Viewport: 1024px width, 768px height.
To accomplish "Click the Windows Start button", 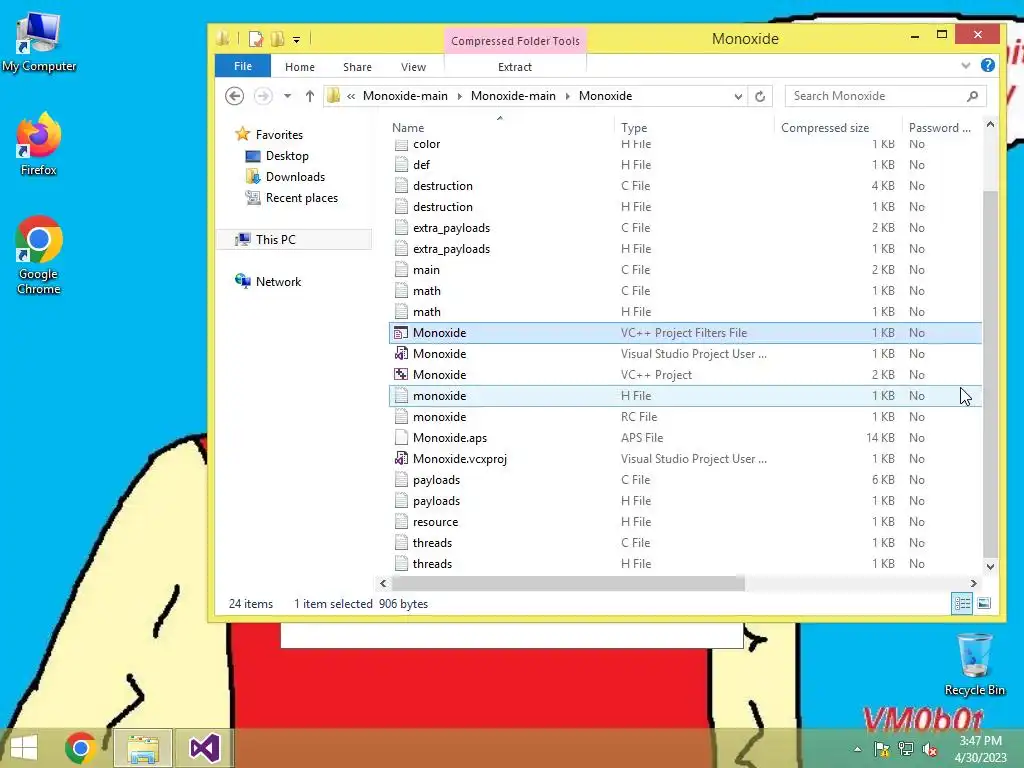I will click(x=24, y=748).
